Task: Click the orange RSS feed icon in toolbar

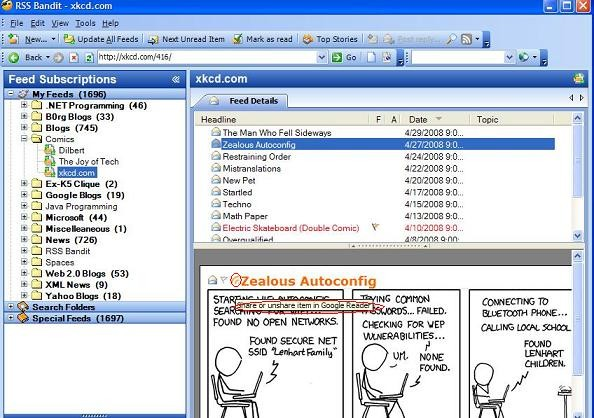Action: click(x=466, y=39)
